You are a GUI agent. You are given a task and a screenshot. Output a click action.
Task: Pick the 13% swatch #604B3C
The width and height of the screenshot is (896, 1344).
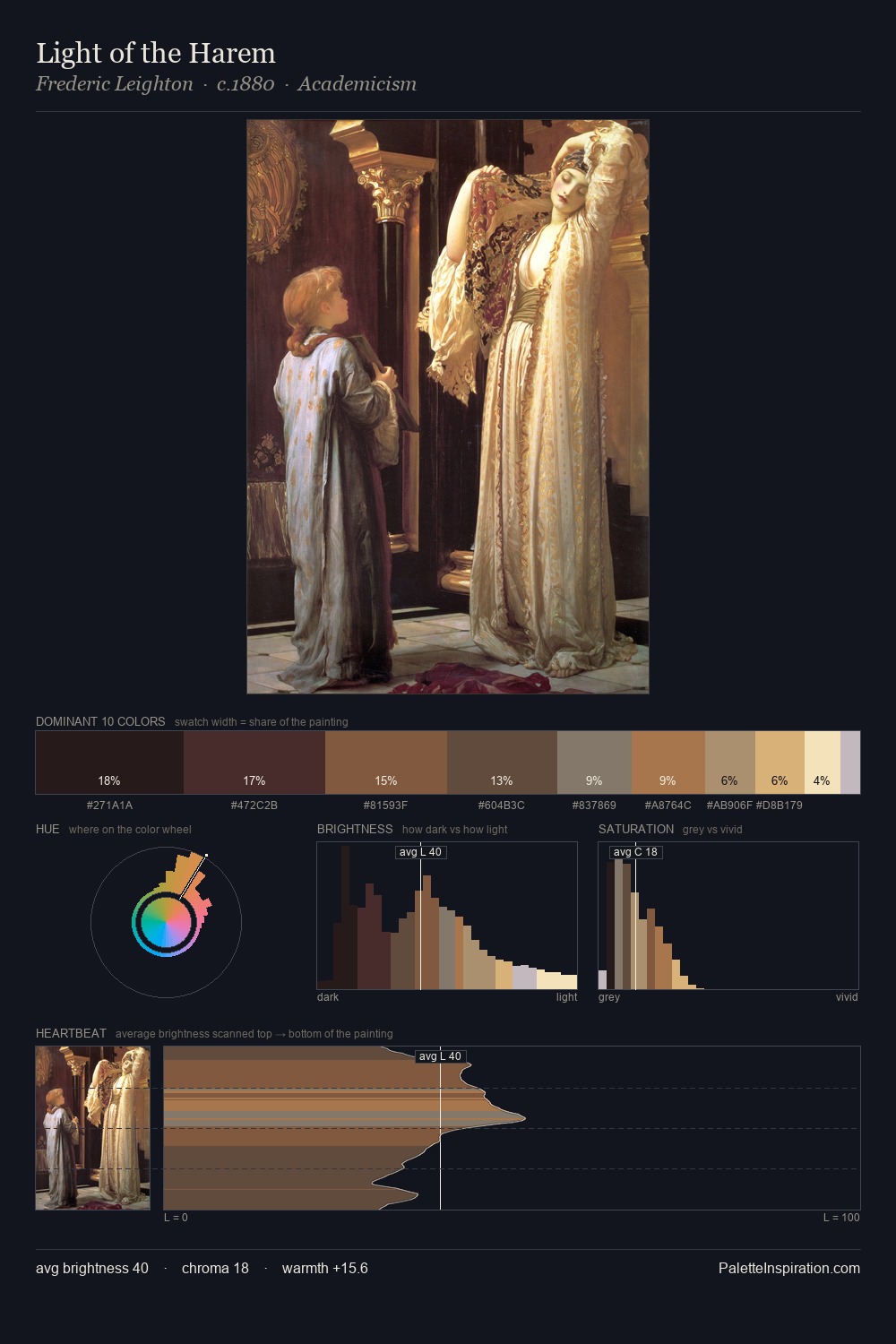pos(502,762)
